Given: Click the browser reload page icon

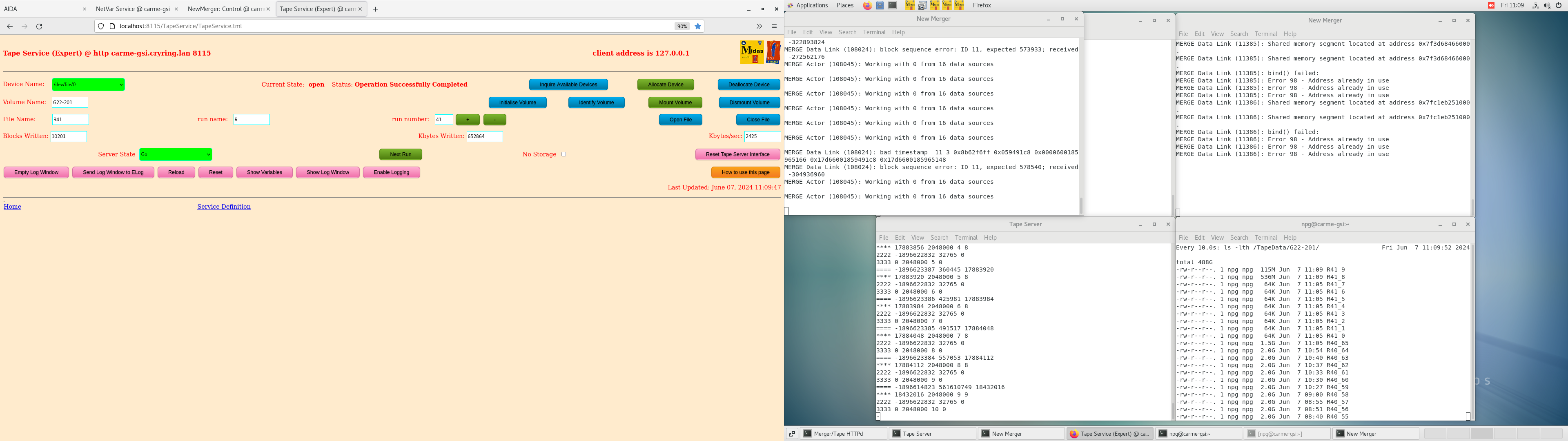Looking at the screenshot, I should pos(39,26).
